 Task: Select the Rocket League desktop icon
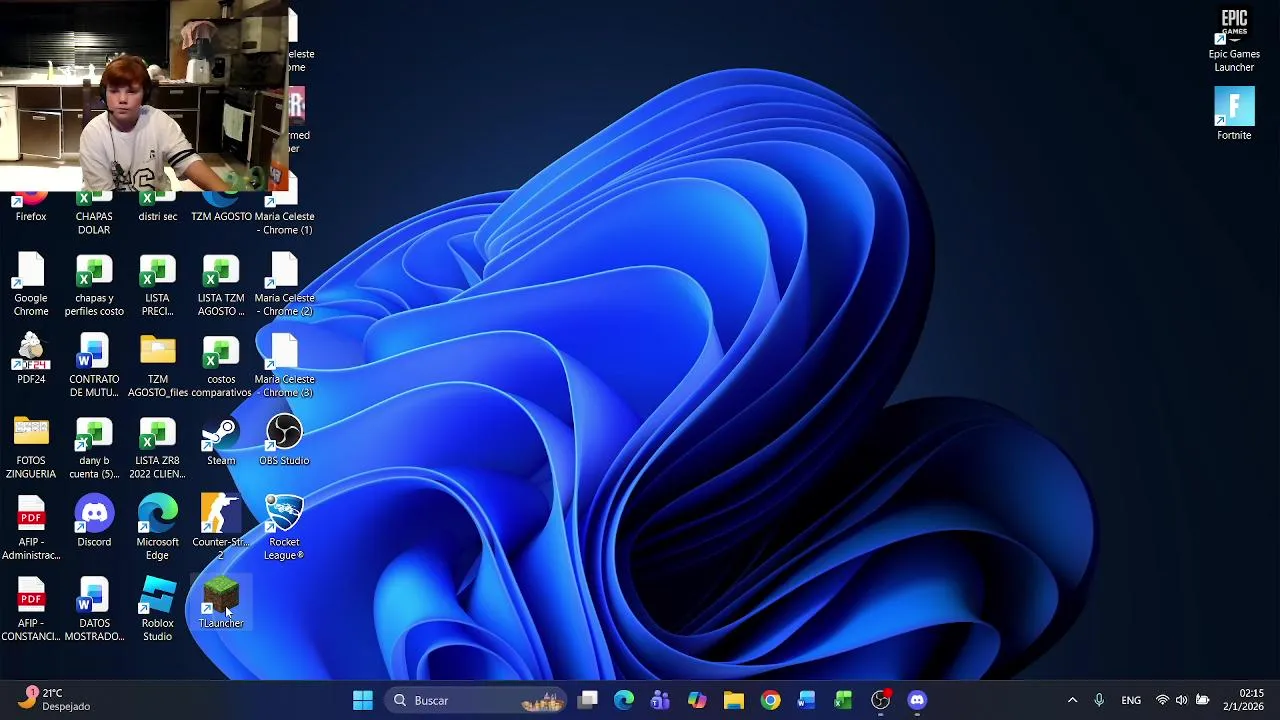coord(284,527)
